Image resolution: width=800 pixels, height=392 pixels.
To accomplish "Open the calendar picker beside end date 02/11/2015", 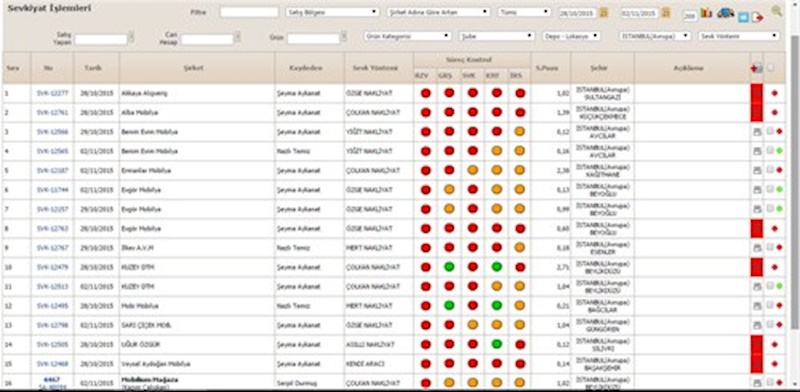I will pos(666,13).
